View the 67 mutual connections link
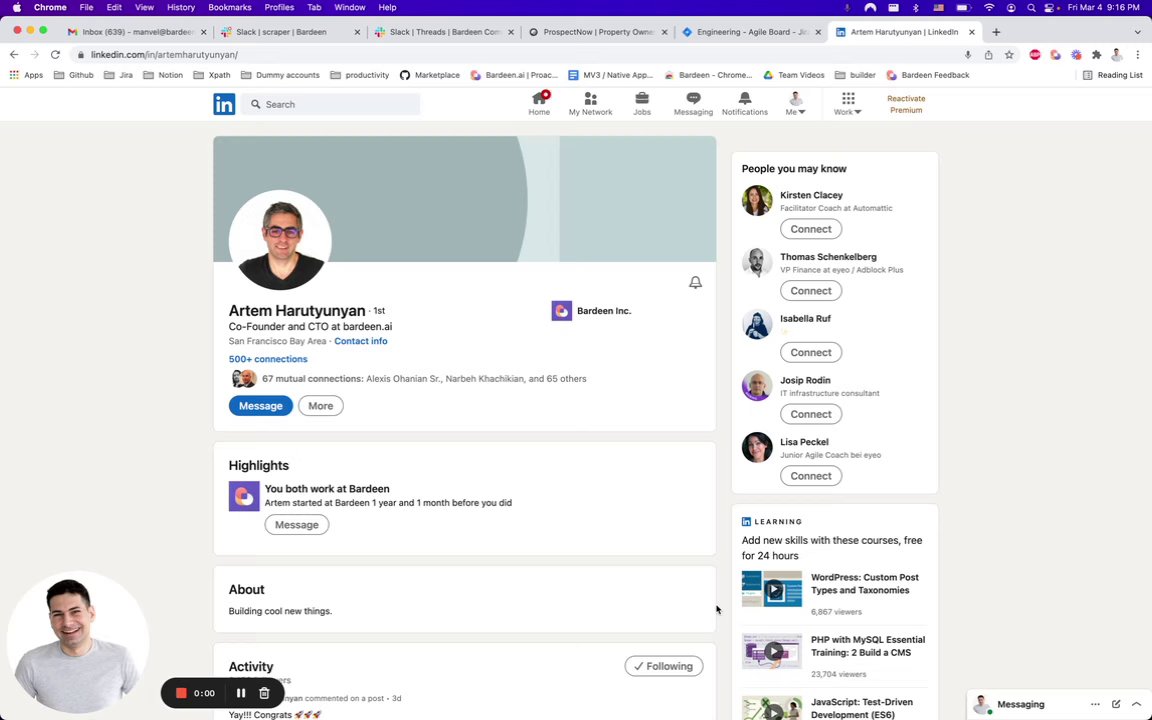Image resolution: width=1152 pixels, height=720 pixels. (424, 379)
